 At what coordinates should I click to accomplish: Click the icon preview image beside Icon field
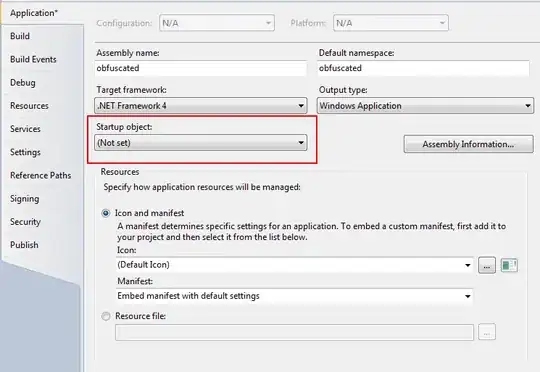[x=509, y=265]
